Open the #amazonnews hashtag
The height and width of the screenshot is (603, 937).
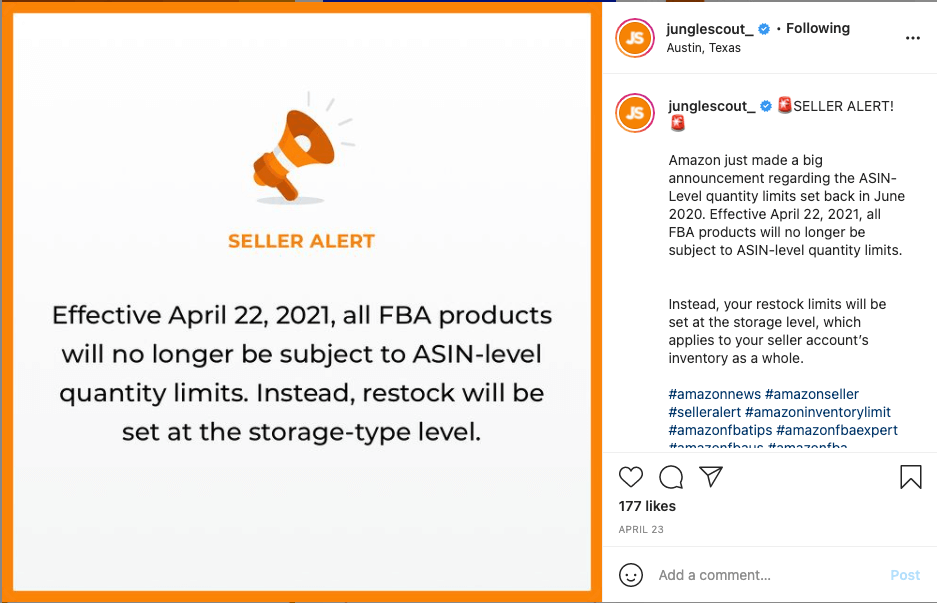(x=714, y=394)
